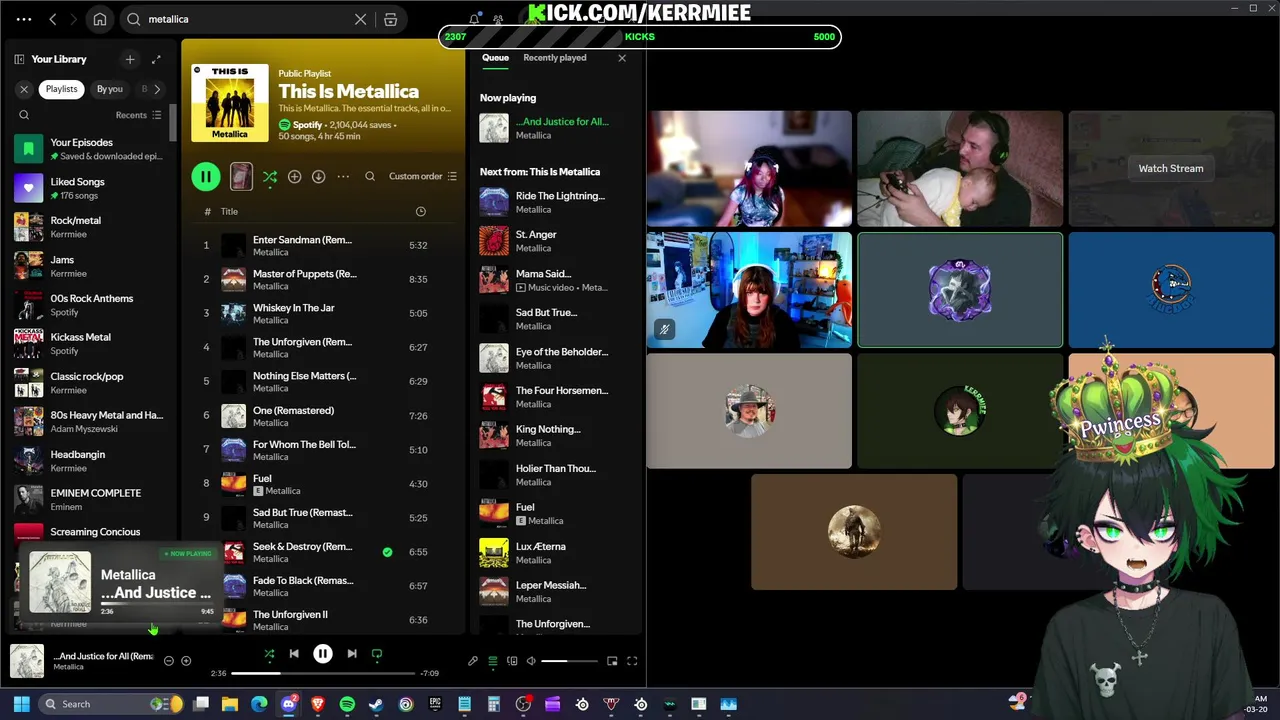Show lyrics with the microphone icon

pos(473,661)
